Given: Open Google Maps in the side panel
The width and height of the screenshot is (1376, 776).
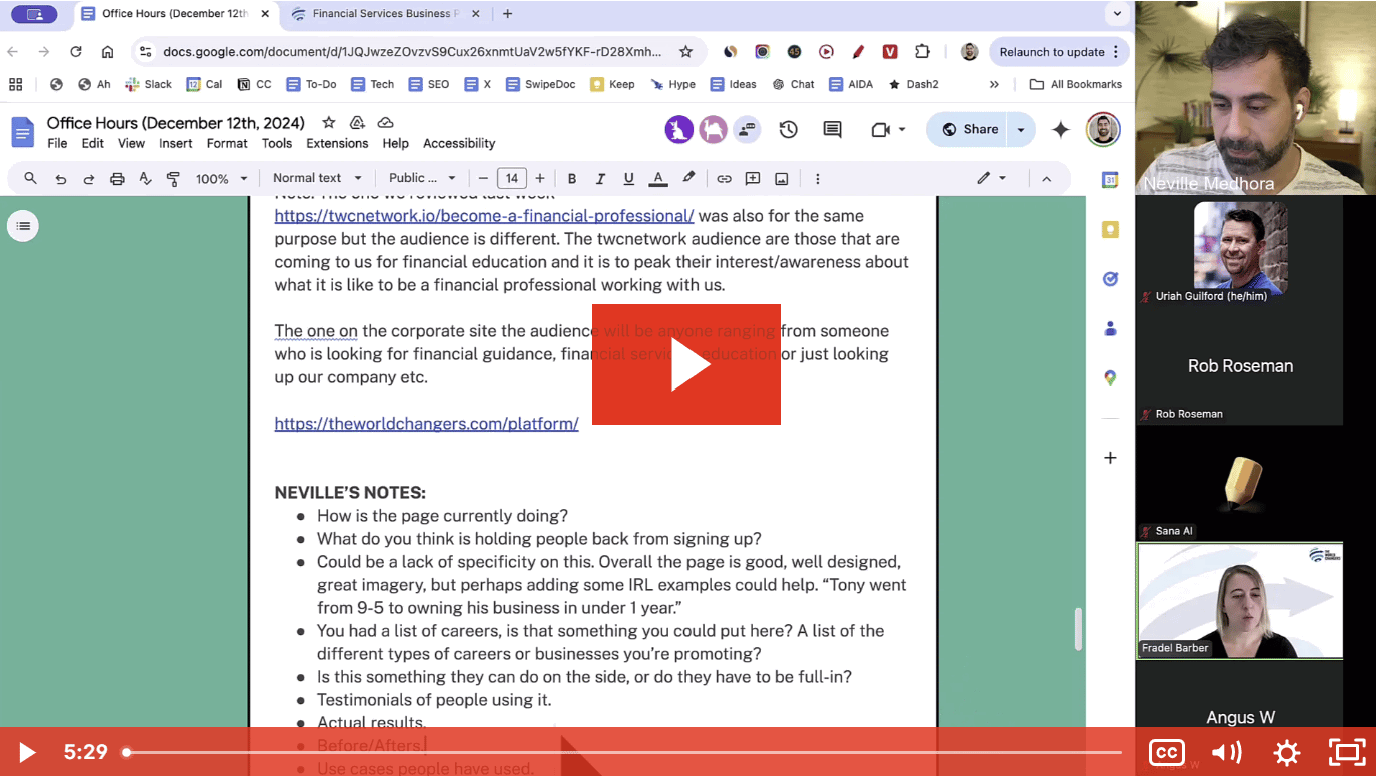Looking at the screenshot, I should coord(1110,378).
